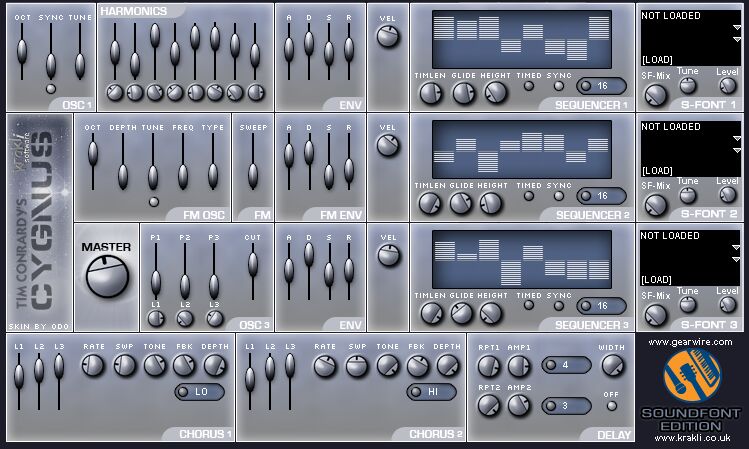Click the lower arrow in S-FONT 2 display
Image resolution: width=749 pixels, height=449 pixels.
737,150
